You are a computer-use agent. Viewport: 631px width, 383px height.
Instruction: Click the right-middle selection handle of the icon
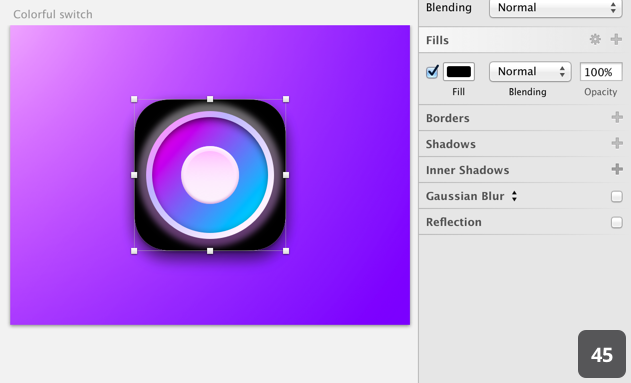coord(286,175)
